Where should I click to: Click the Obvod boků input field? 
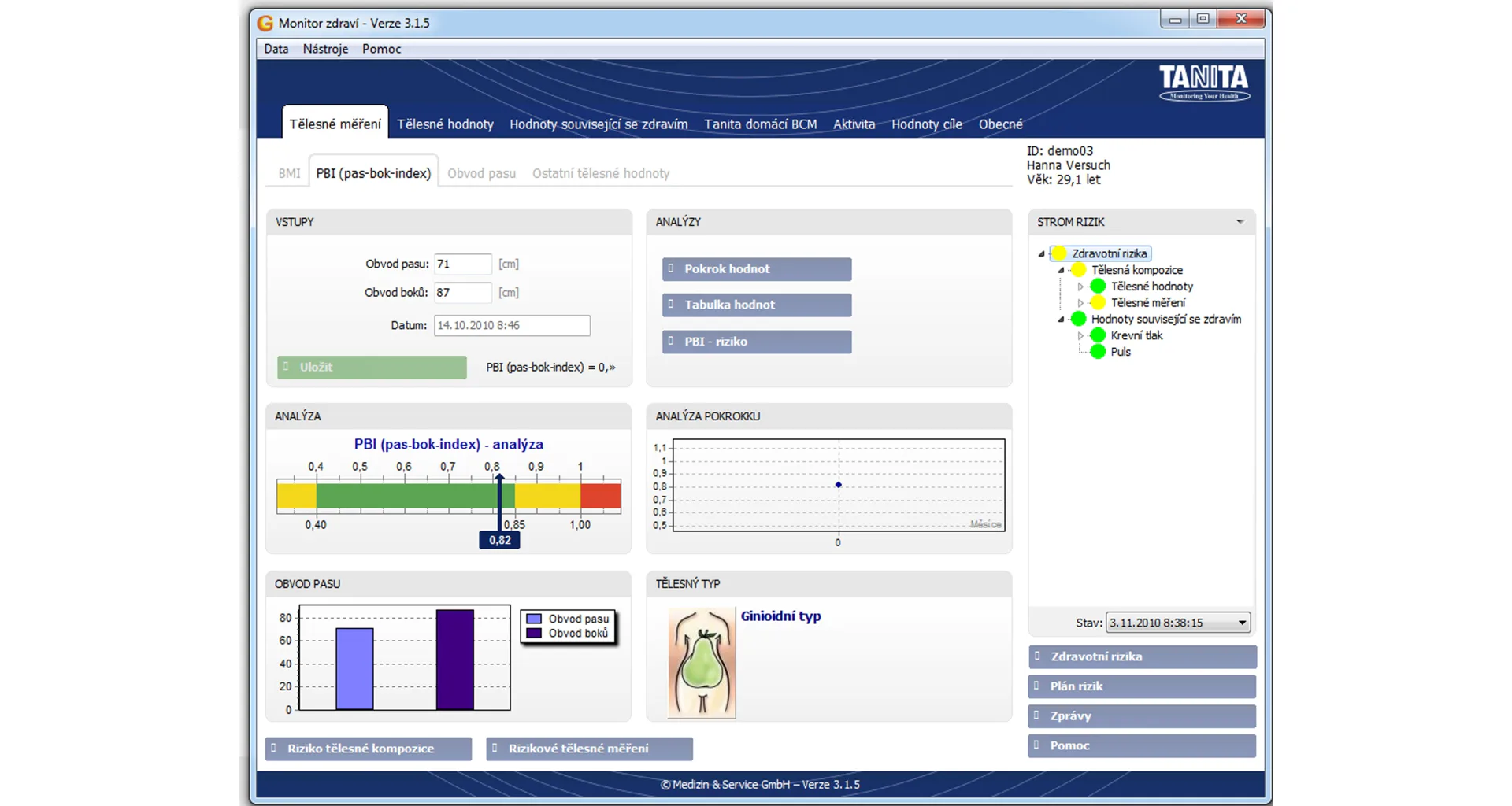(x=462, y=293)
